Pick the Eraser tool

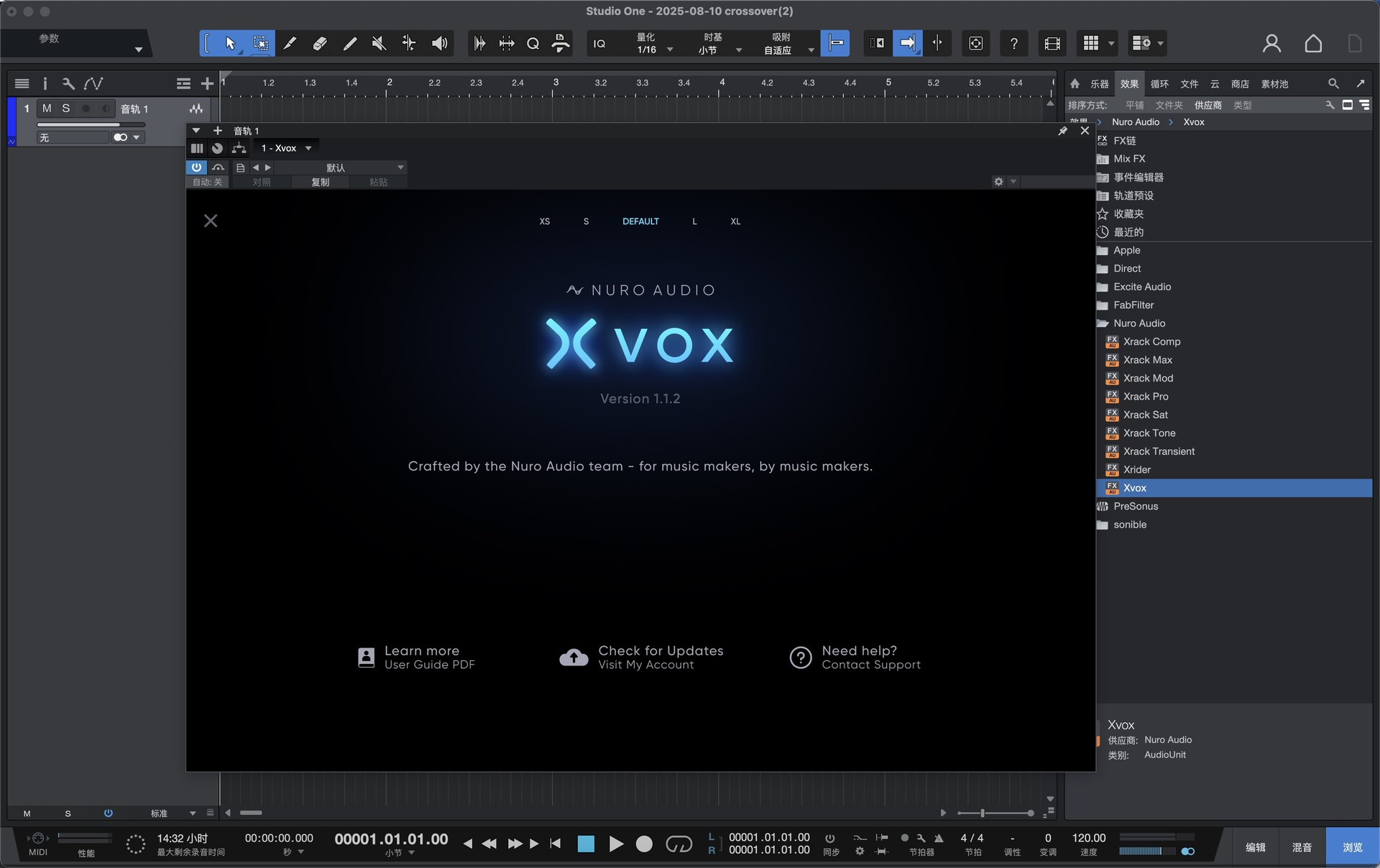320,44
